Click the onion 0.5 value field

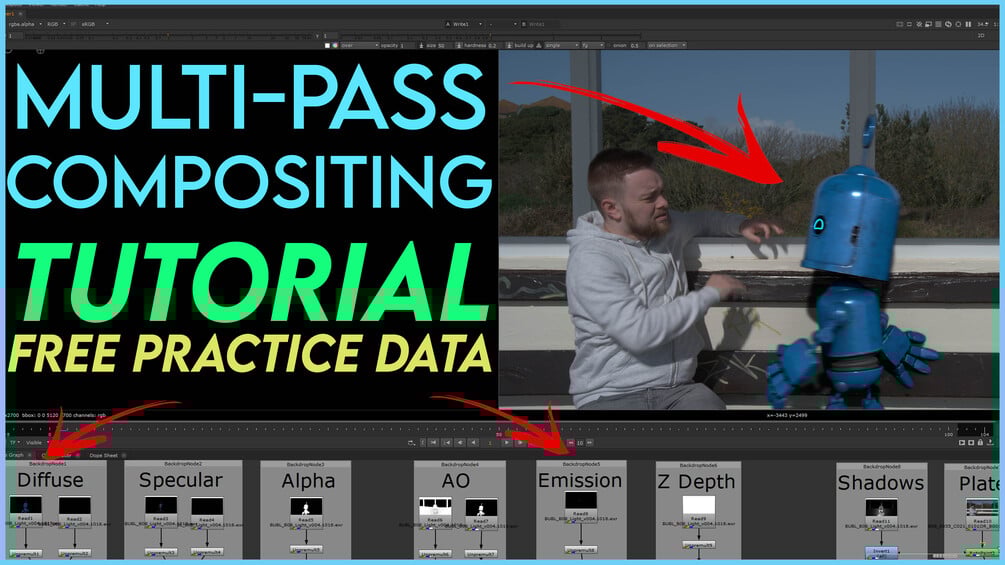[635, 45]
